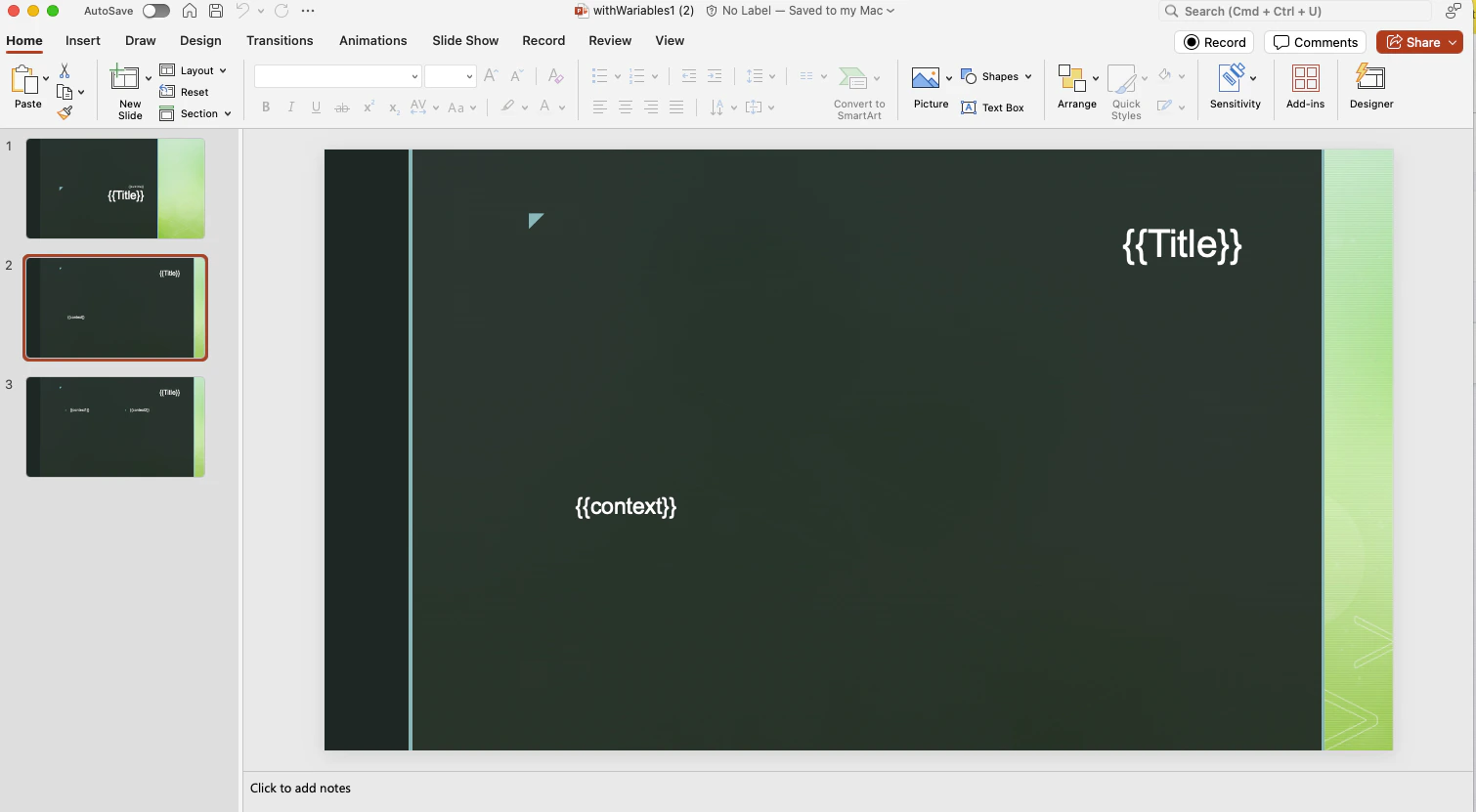Click Decrease Indent icon
Image resolution: width=1476 pixels, height=812 pixels.
pos(688,75)
